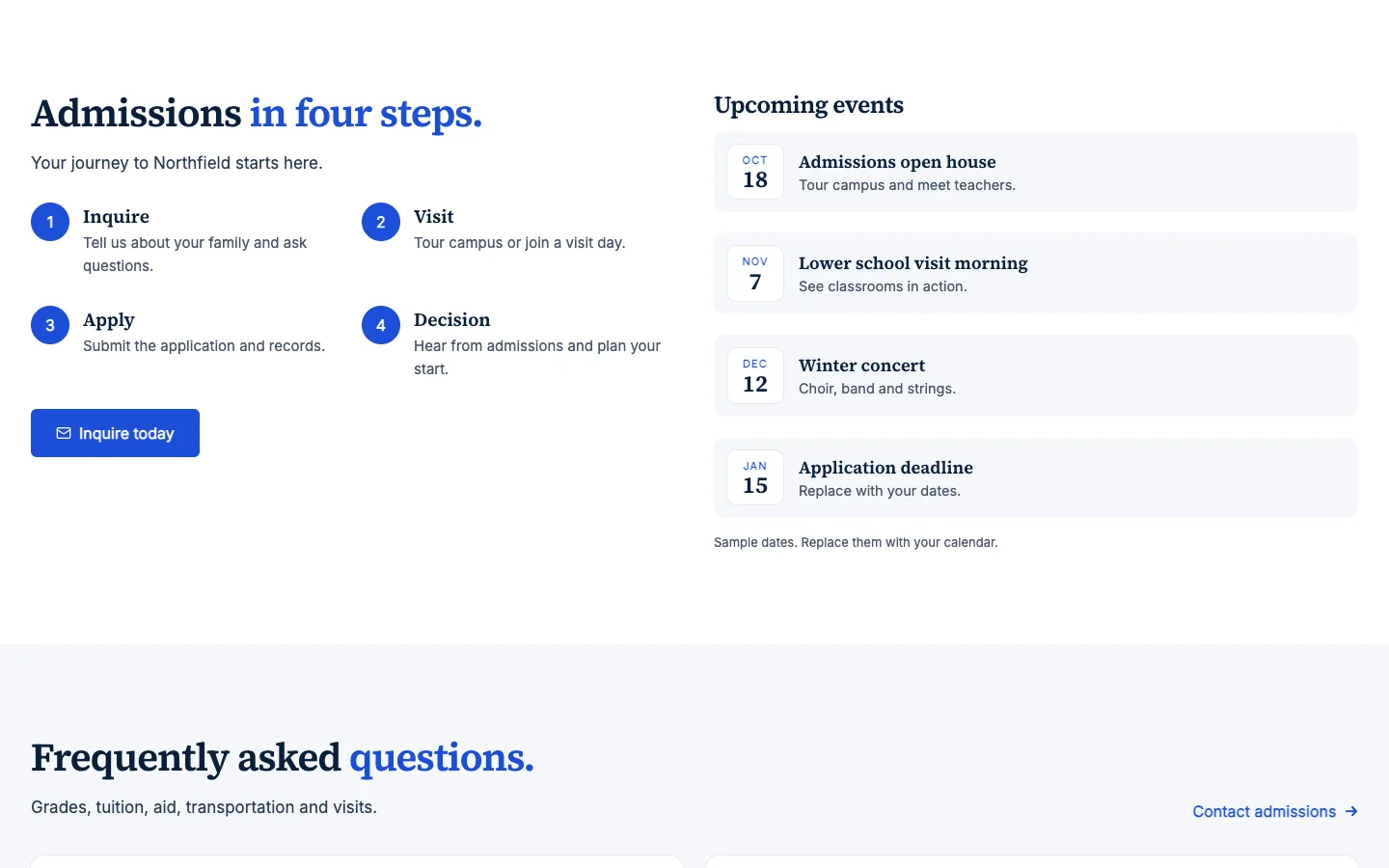
Task: Click the step 2 Visit circle icon
Action: (381, 222)
